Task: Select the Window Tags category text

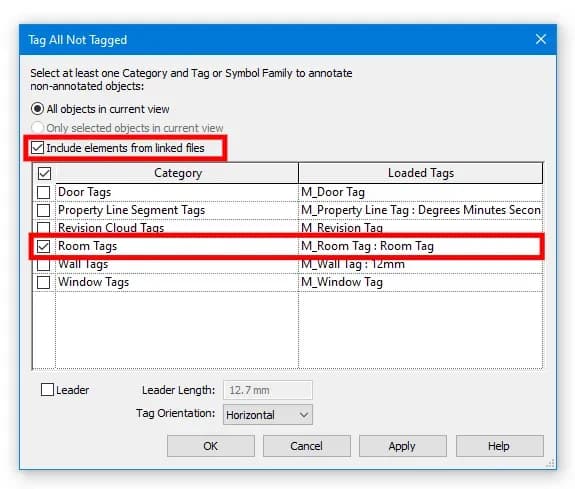Action: coord(94,282)
